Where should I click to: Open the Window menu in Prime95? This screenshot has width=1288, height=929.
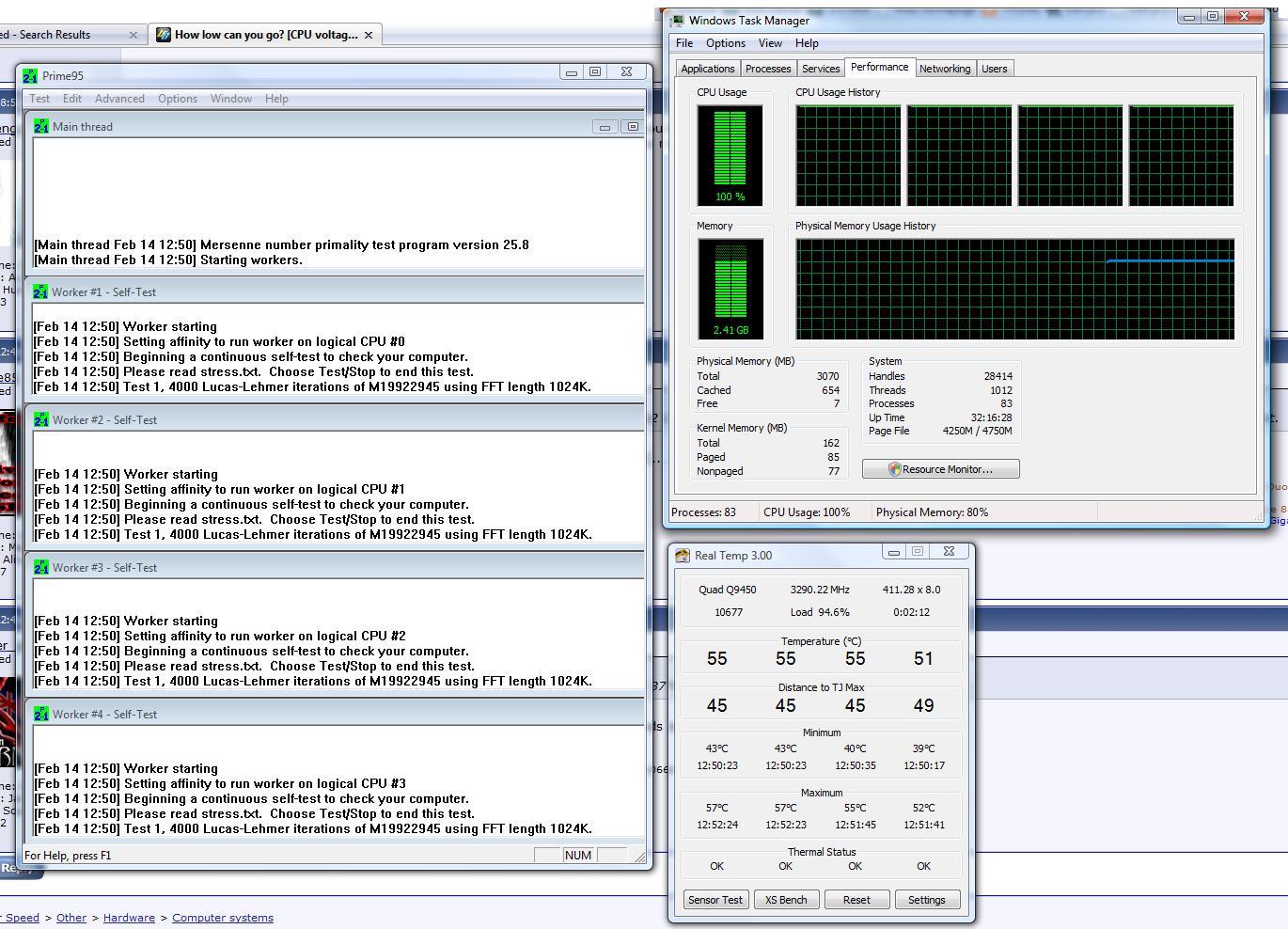pyautogui.click(x=231, y=99)
